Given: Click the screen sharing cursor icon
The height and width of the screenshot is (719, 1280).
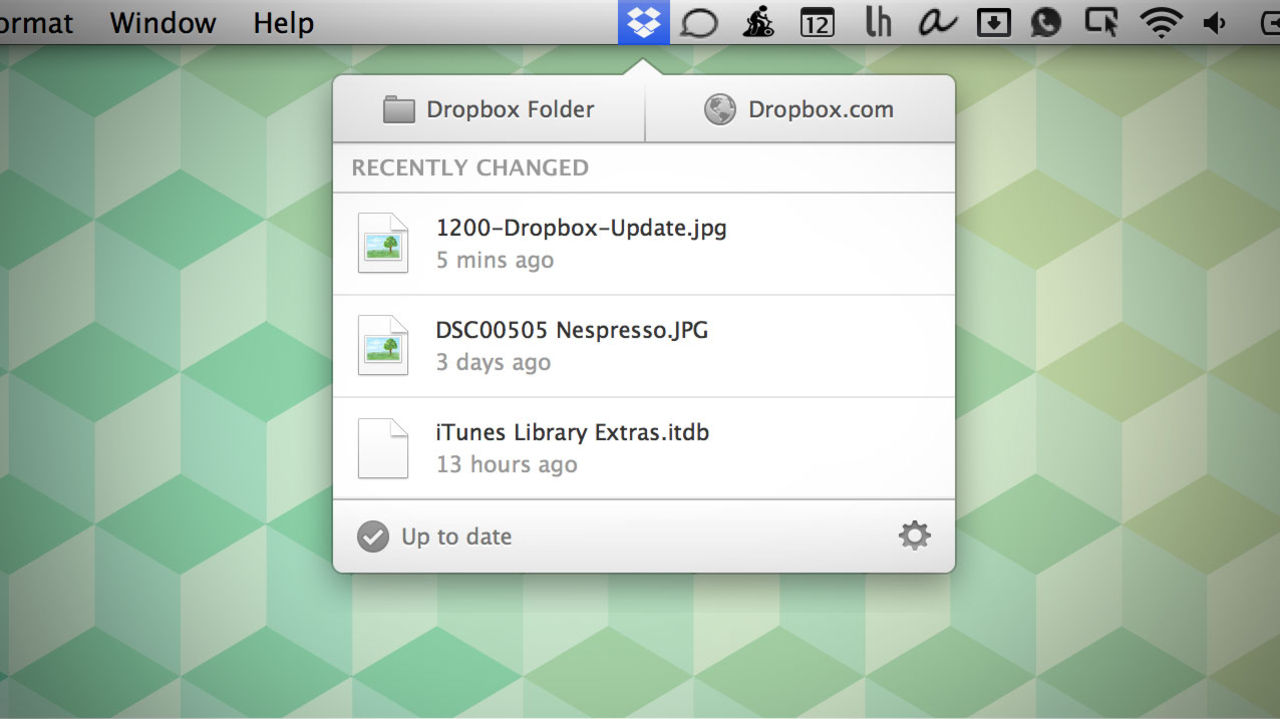Looking at the screenshot, I should [x=1101, y=22].
